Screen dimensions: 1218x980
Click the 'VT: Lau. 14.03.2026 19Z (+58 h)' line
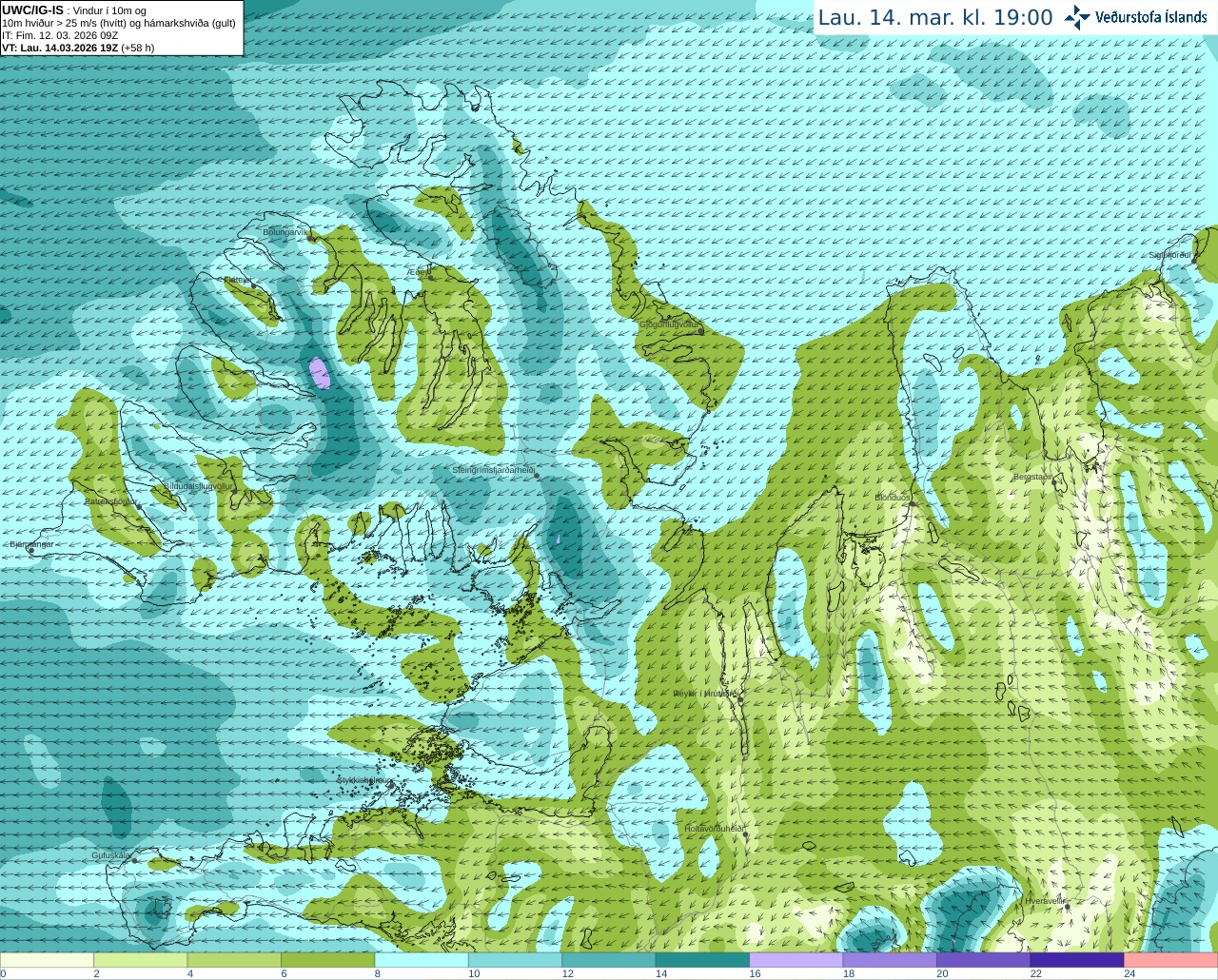click(x=78, y=48)
